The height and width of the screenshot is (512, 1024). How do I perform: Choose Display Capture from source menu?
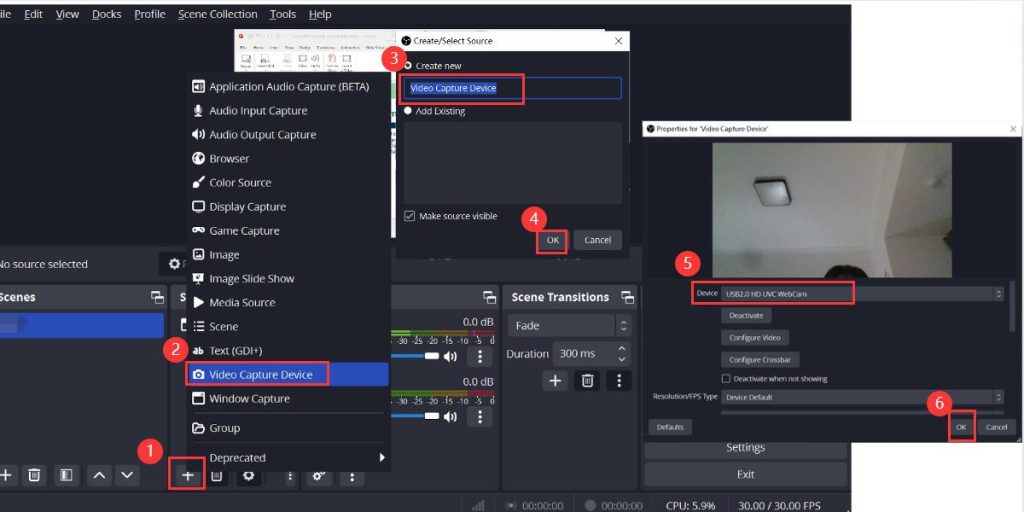[287, 207]
